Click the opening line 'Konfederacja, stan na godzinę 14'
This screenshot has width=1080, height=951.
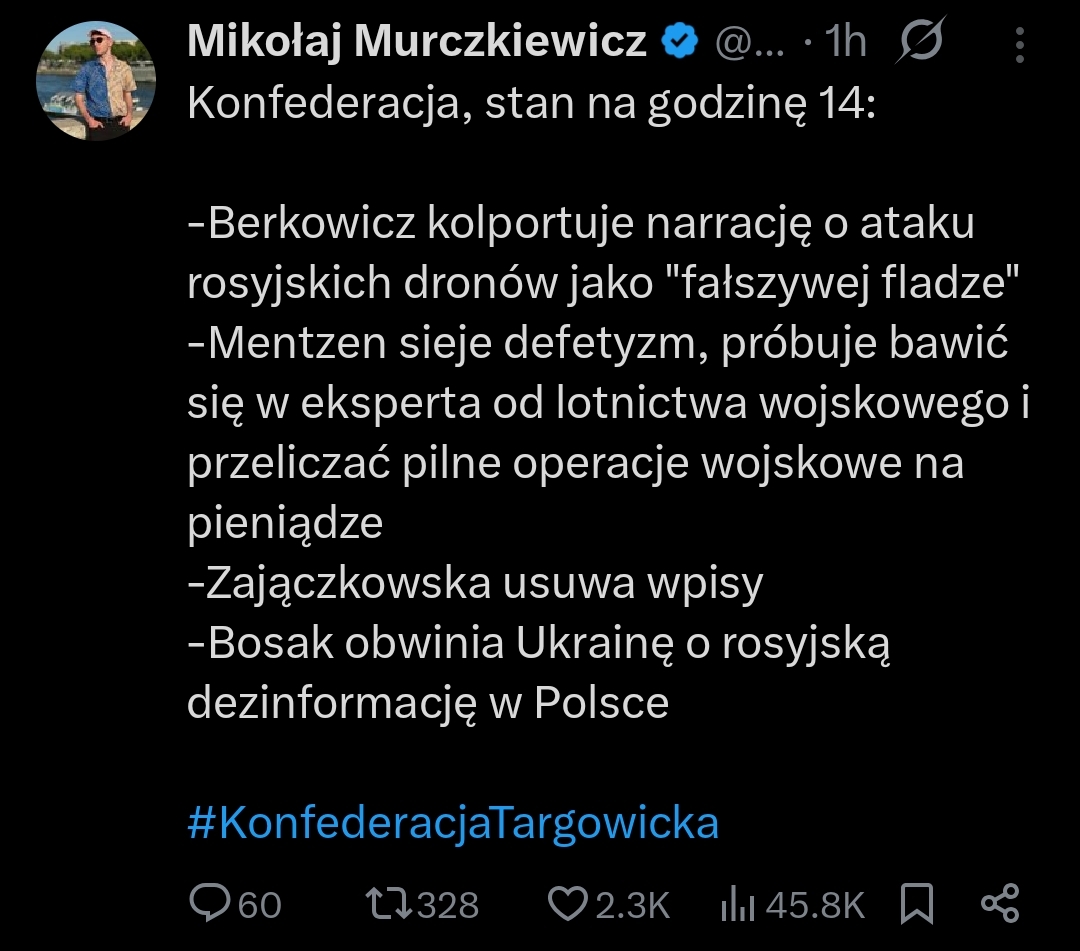point(530,105)
